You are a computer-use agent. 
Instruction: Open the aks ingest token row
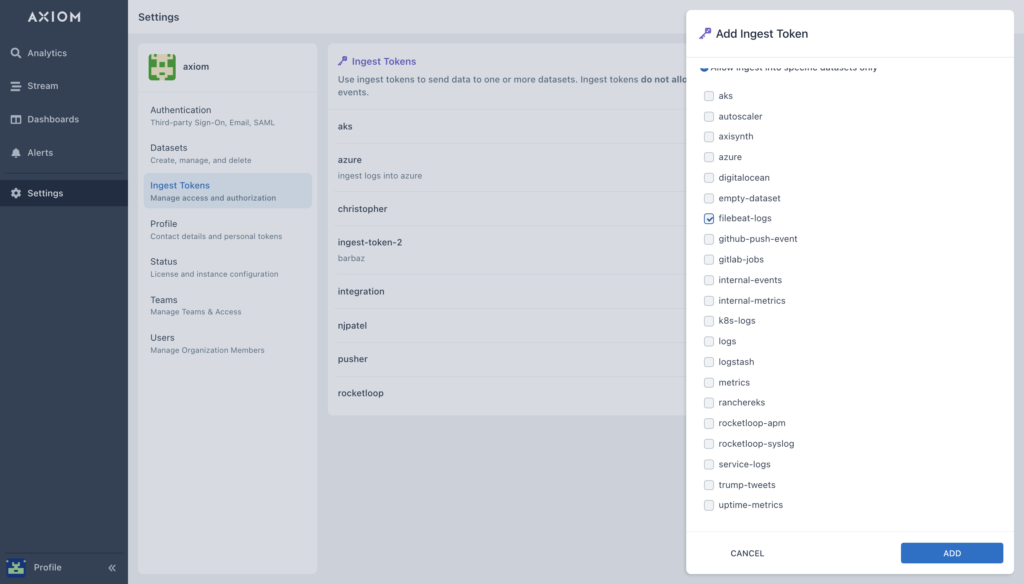click(511, 126)
